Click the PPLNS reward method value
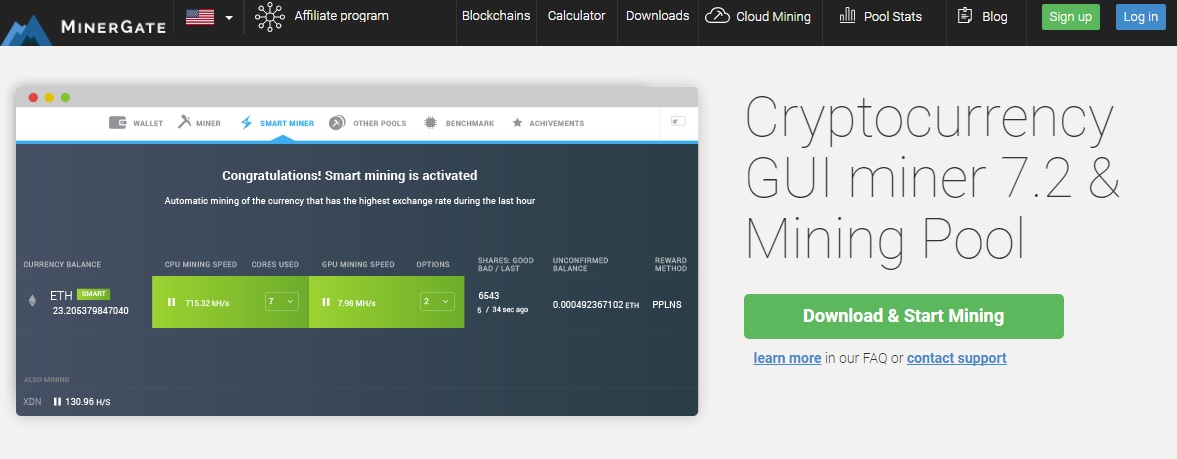 pos(667,304)
